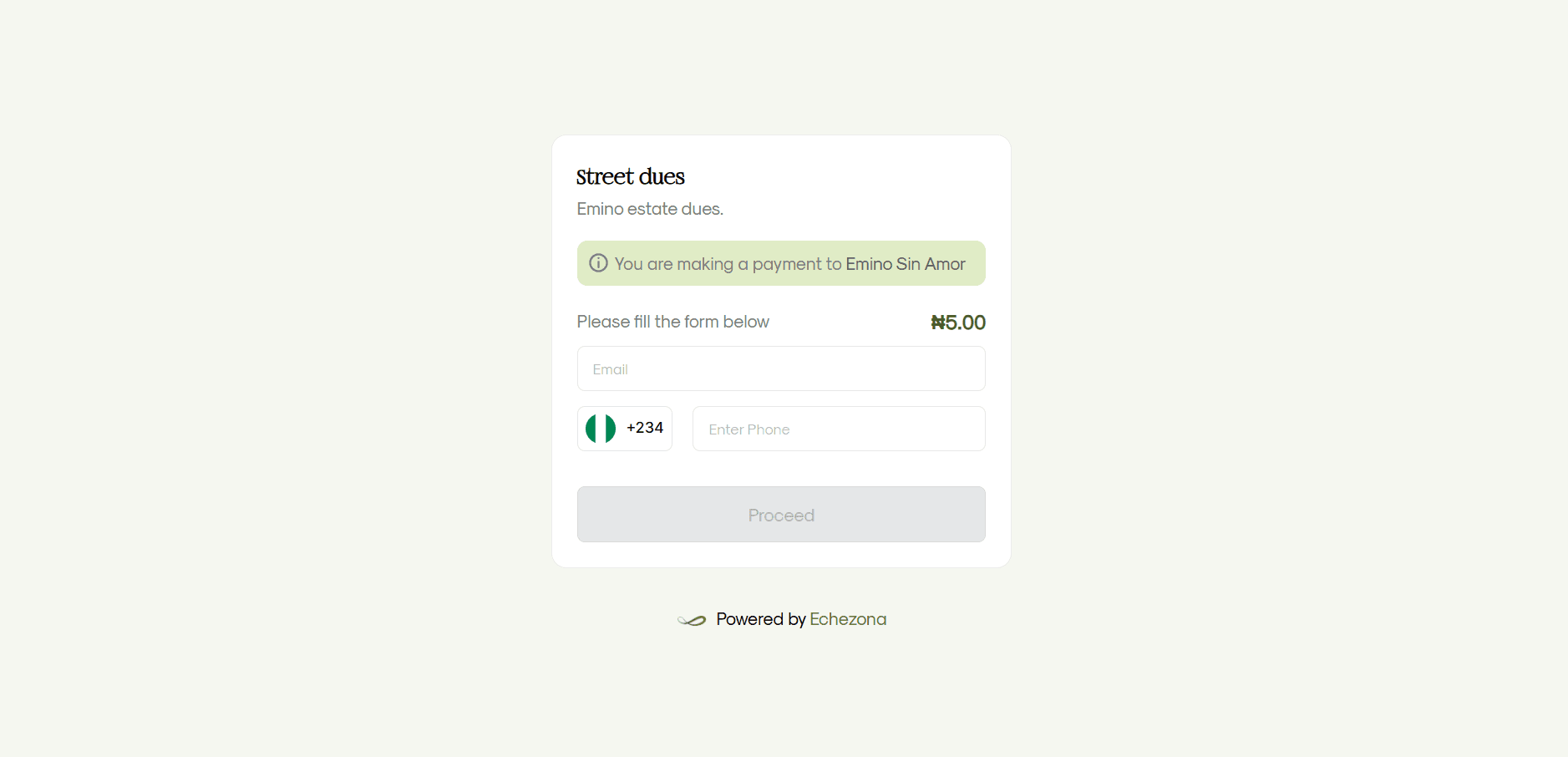Open the Echezona link

tap(848, 619)
